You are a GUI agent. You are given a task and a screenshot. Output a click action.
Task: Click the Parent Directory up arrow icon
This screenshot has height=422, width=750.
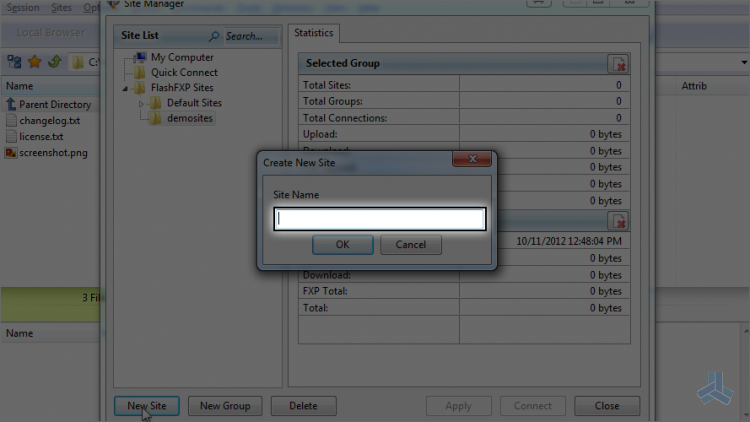point(11,104)
